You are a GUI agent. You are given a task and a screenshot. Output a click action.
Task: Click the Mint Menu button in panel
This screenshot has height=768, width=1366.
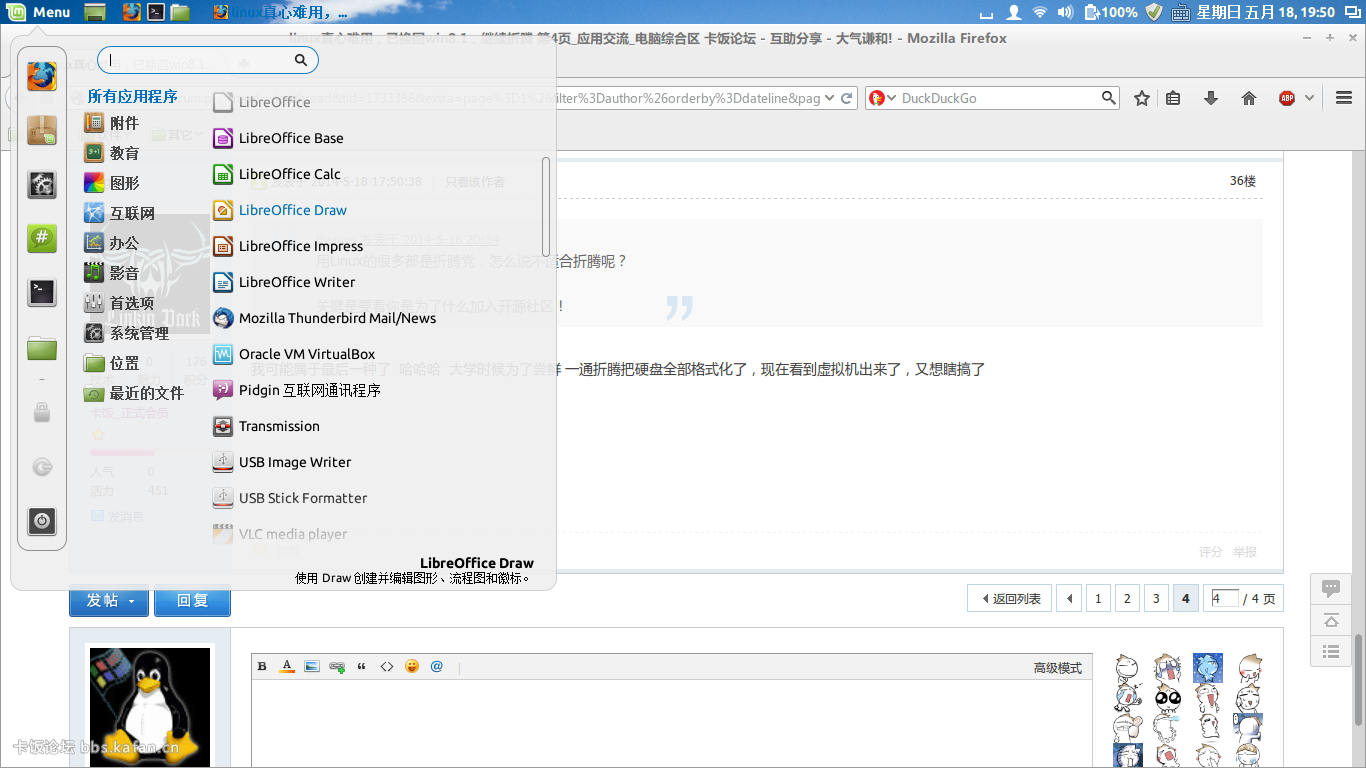(x=40, y=12)
